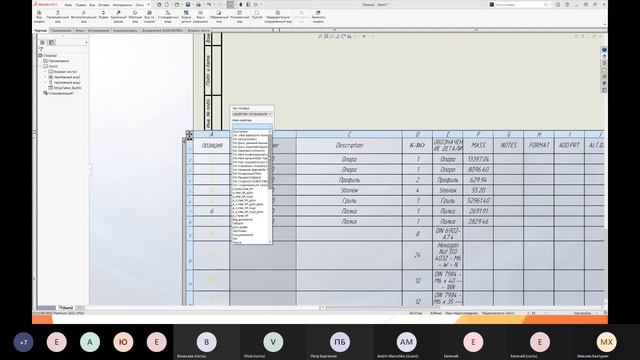
Task: Select the Обрезанный вид crop tool
Action: (x=219, y=16)
